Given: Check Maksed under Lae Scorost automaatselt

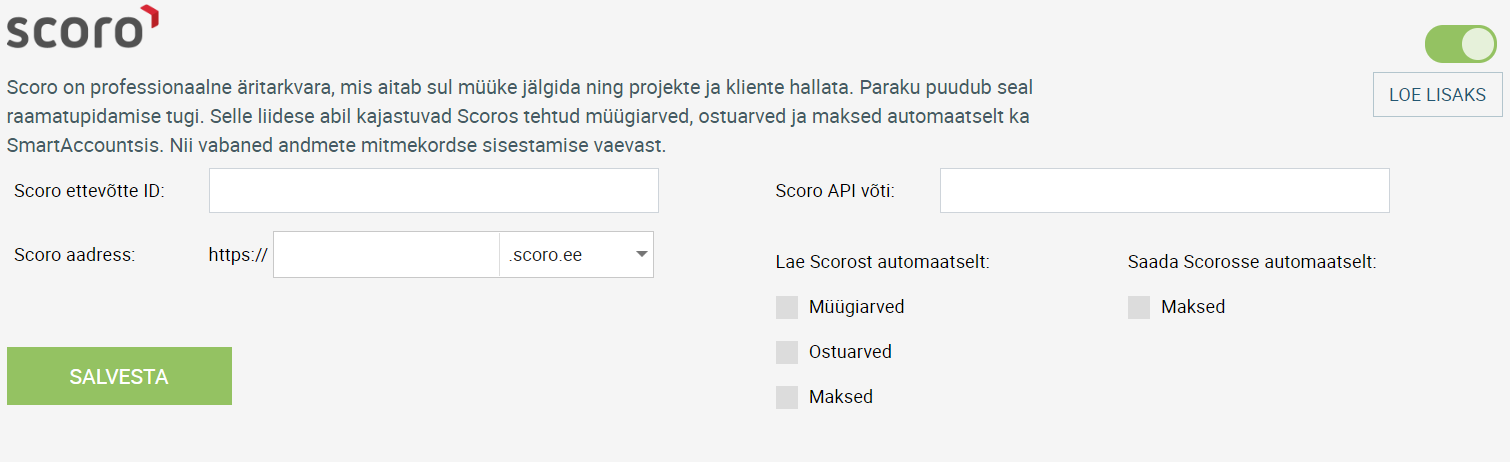Looking at the screenshot, I should [x=787, y=397].
